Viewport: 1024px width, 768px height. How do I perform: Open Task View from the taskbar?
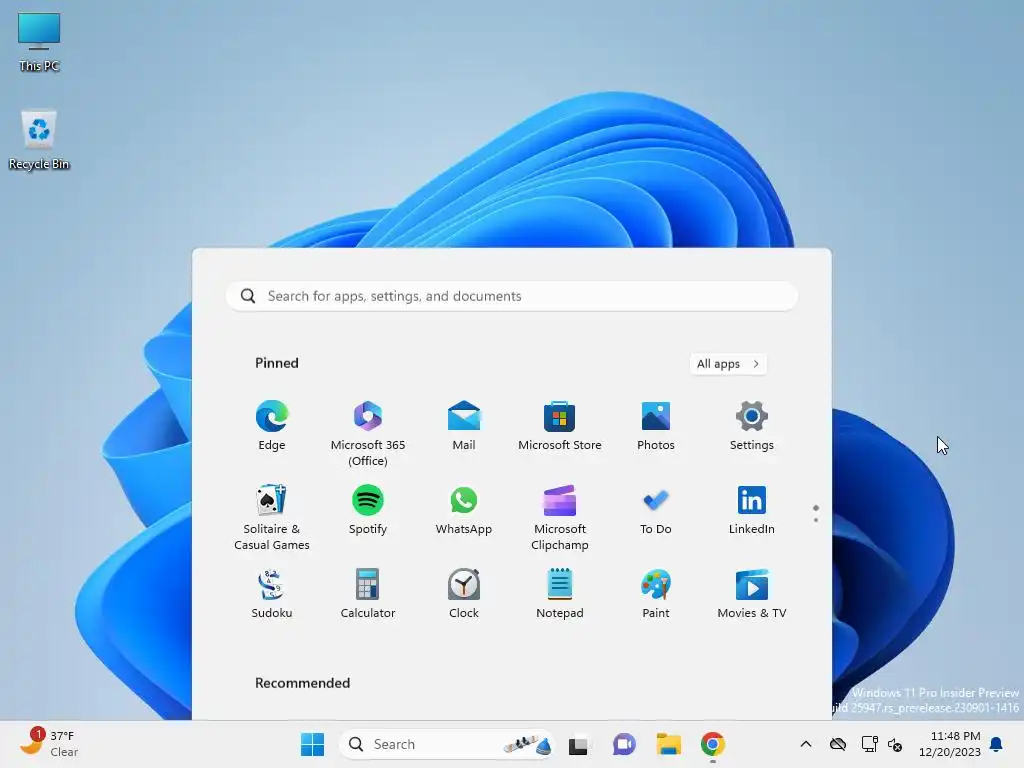pyautogui.click(x=578, y=744)
